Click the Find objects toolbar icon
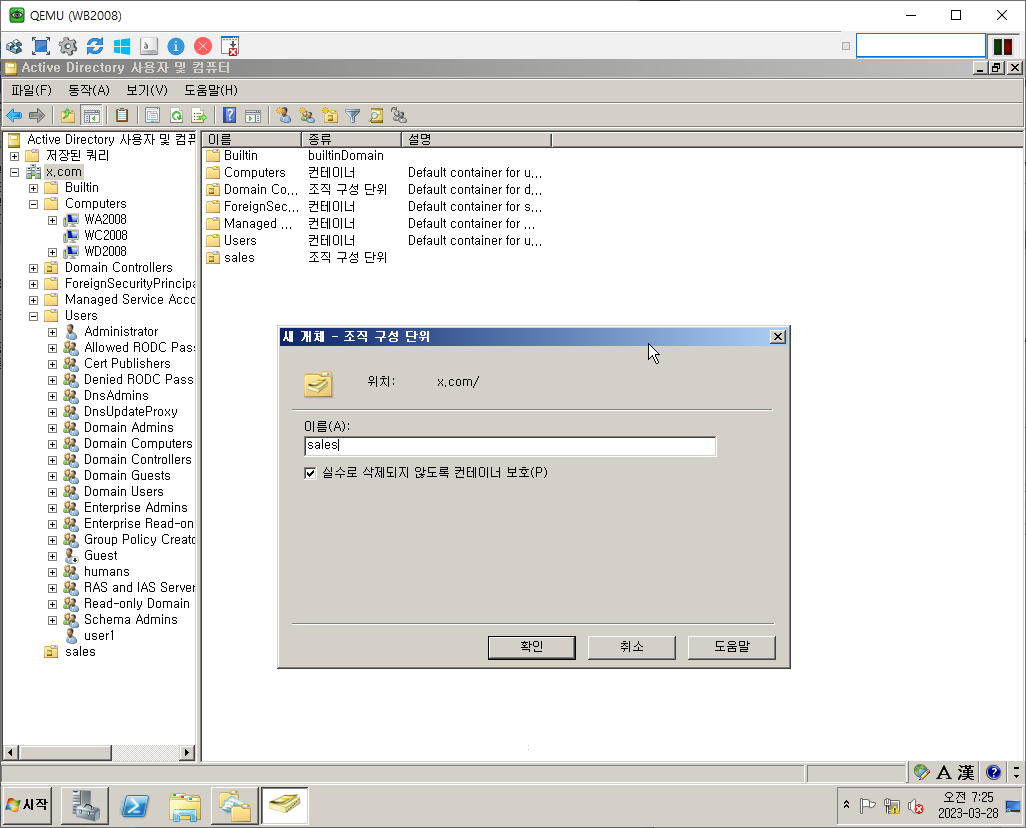The height and width of the screenshot is (828, 1026). point(376,116)
